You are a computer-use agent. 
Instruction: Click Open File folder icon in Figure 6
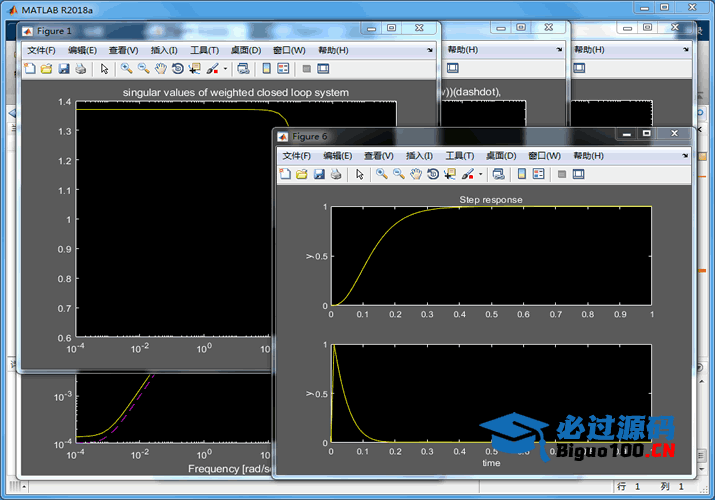click(302, 174)
